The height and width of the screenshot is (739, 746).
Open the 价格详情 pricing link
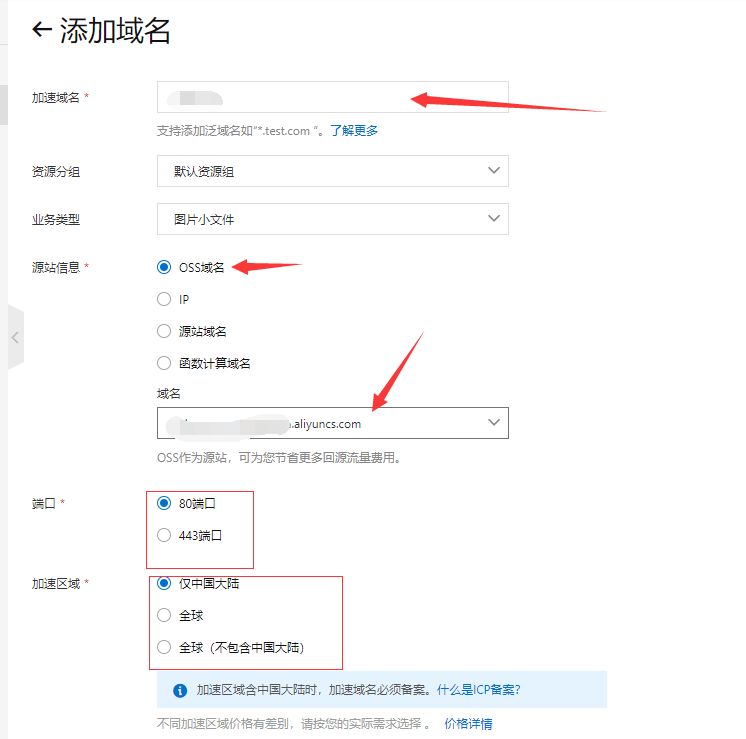tap(468, 724)
